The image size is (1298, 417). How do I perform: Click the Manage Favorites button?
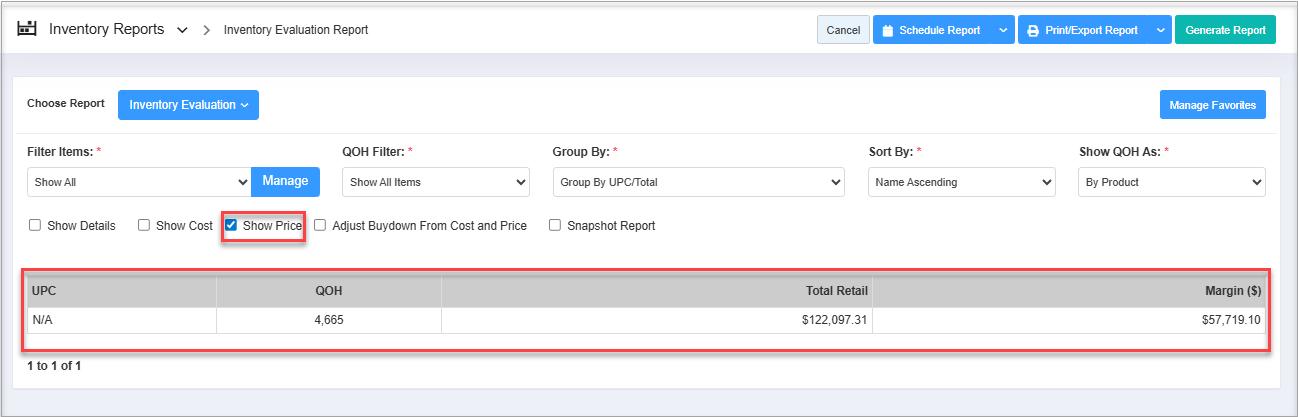tap(1212, 105)
